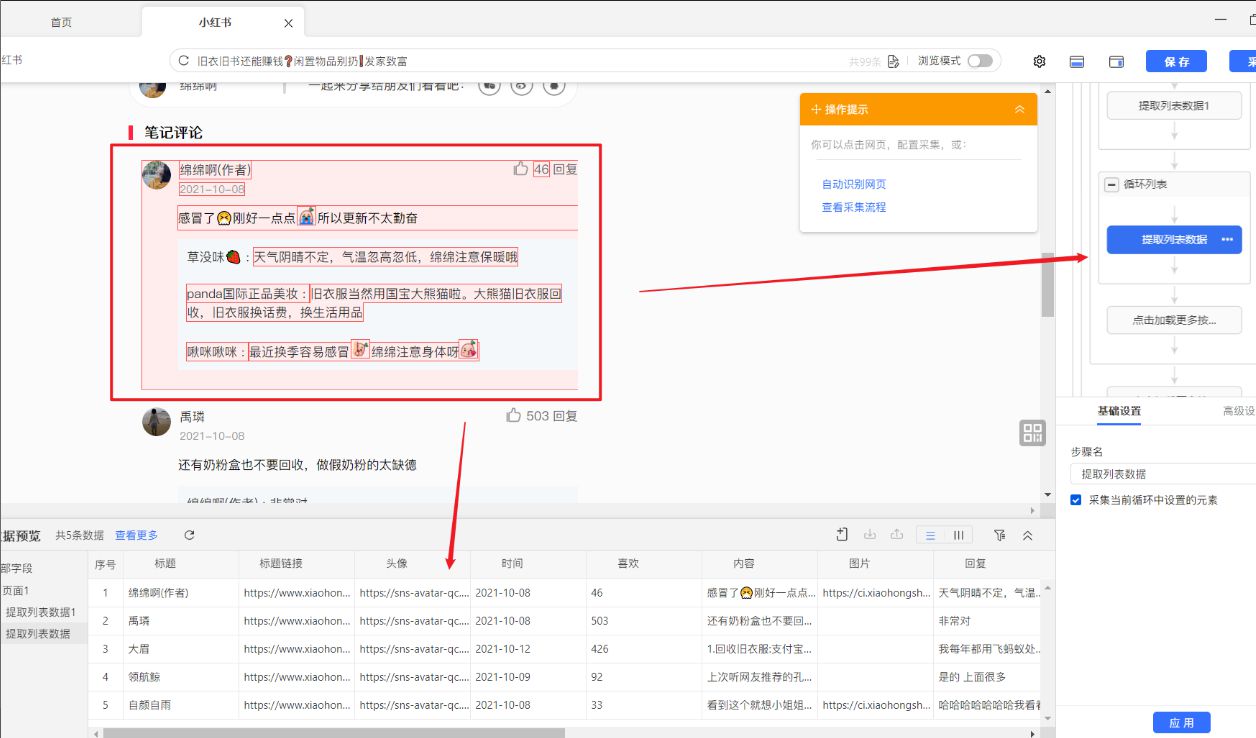Click the filter icon in the data preview toolbar
This screenshot has height=738, width=1256.
1000,535
